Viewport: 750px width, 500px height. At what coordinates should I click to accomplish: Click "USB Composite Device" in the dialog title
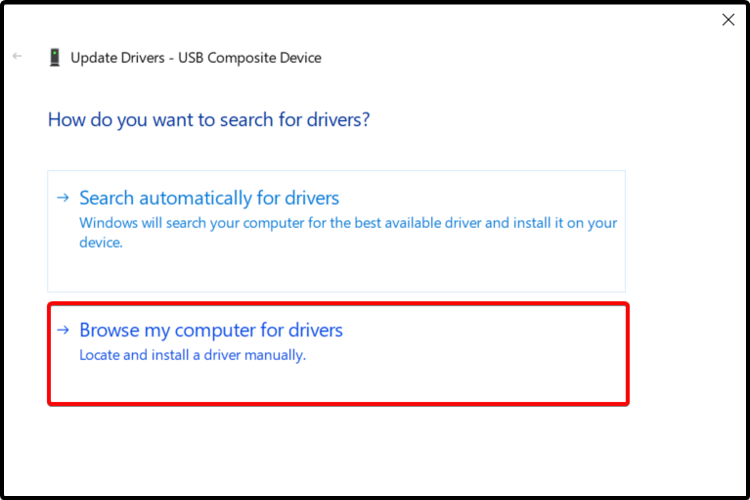pos(250,57)
